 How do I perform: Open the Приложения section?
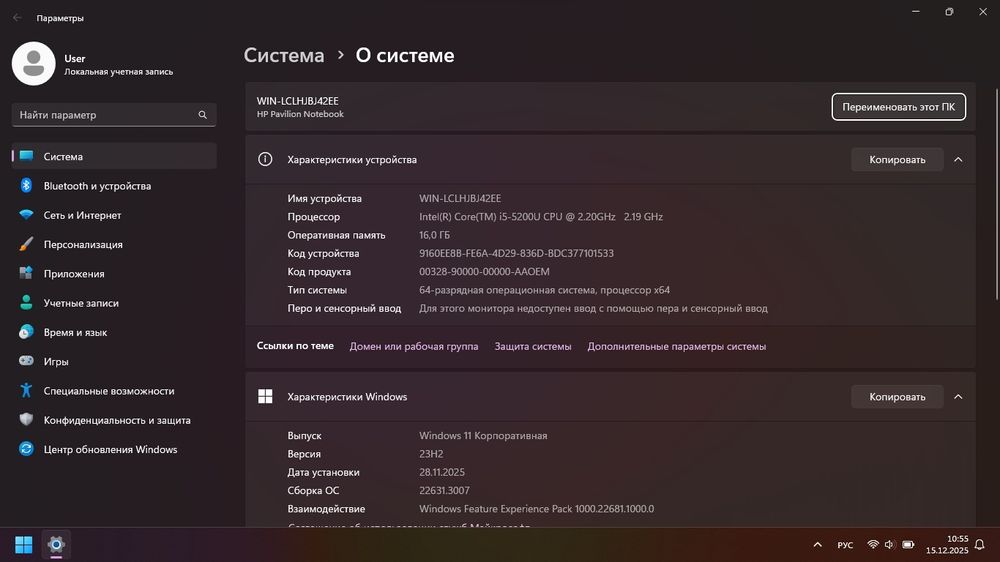tap(114, 274)
